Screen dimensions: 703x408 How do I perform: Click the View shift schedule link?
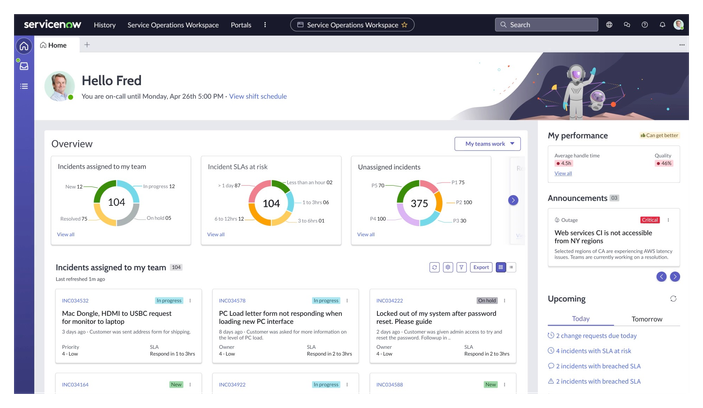pos(258,96)
